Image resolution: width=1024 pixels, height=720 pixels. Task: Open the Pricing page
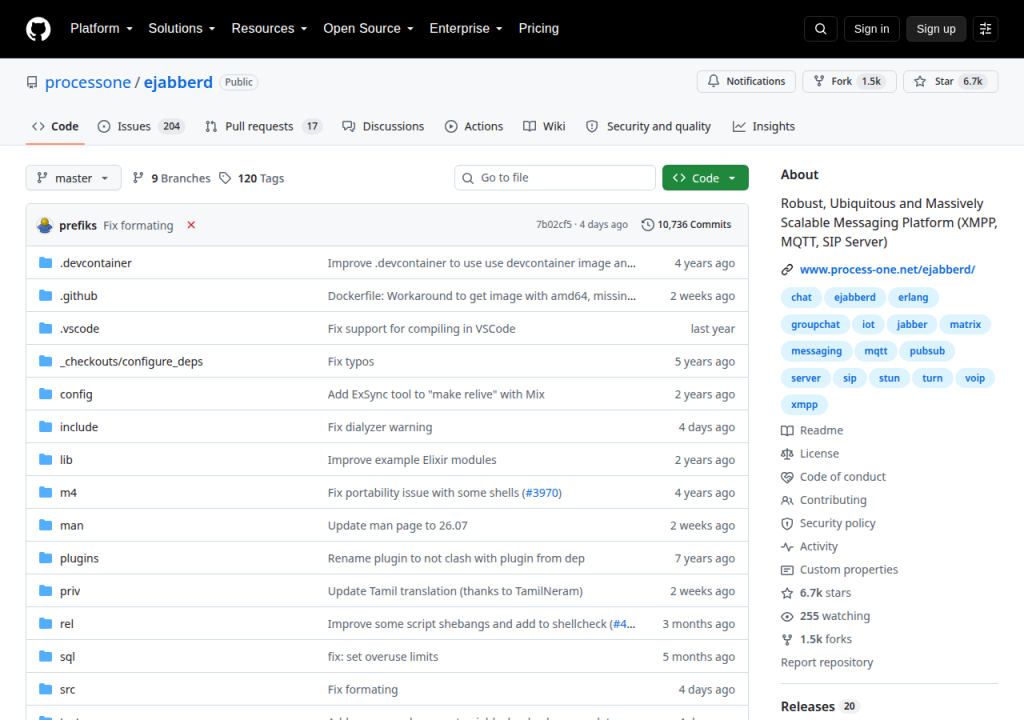539,29
